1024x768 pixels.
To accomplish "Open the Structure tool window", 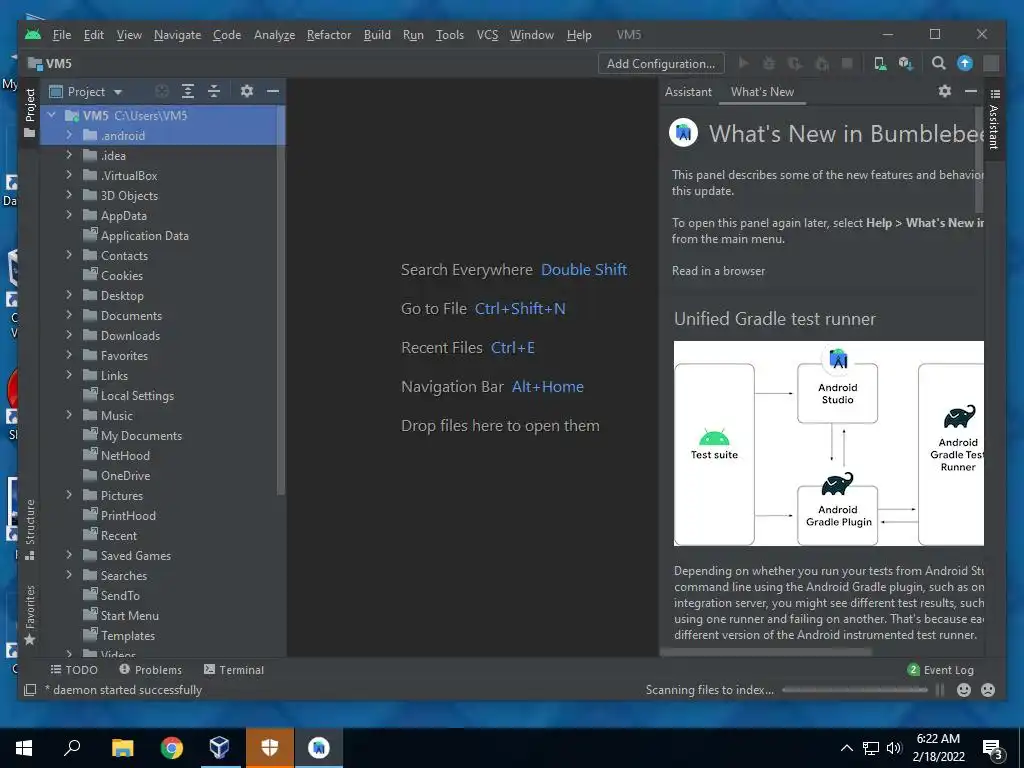I will click(30, 529).
